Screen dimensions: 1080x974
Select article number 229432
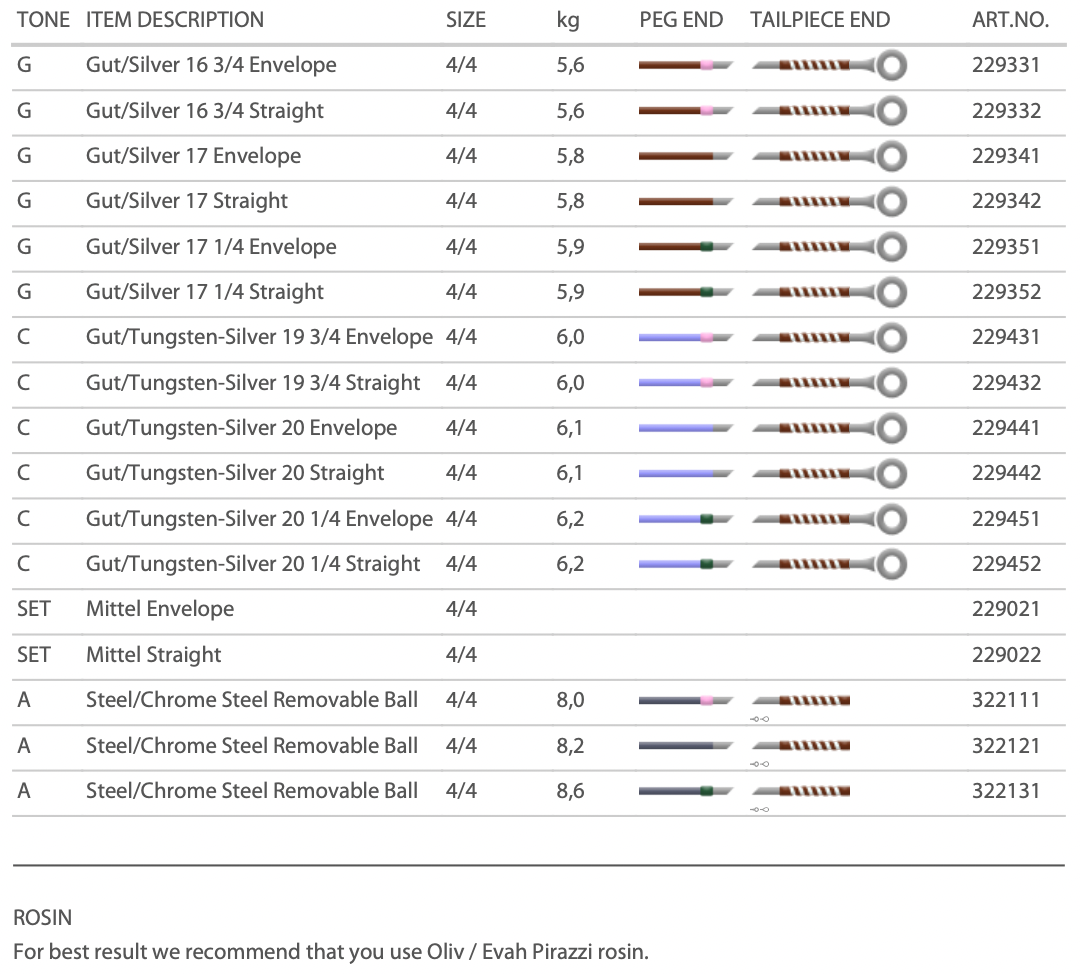[x=1006, y=383]
